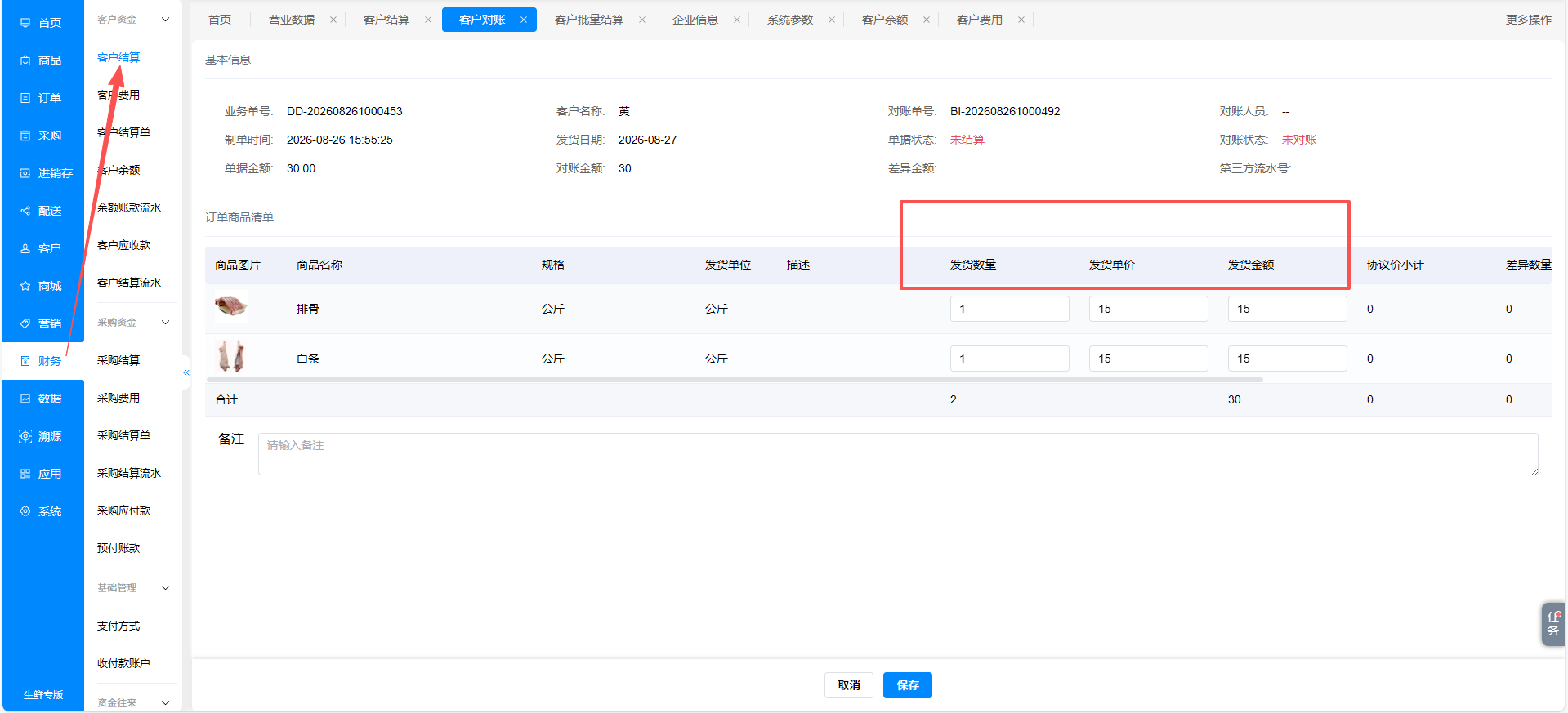This screenshot has width=1568, height=713.
Task: Click the 保存 save button
Action: 908,685
